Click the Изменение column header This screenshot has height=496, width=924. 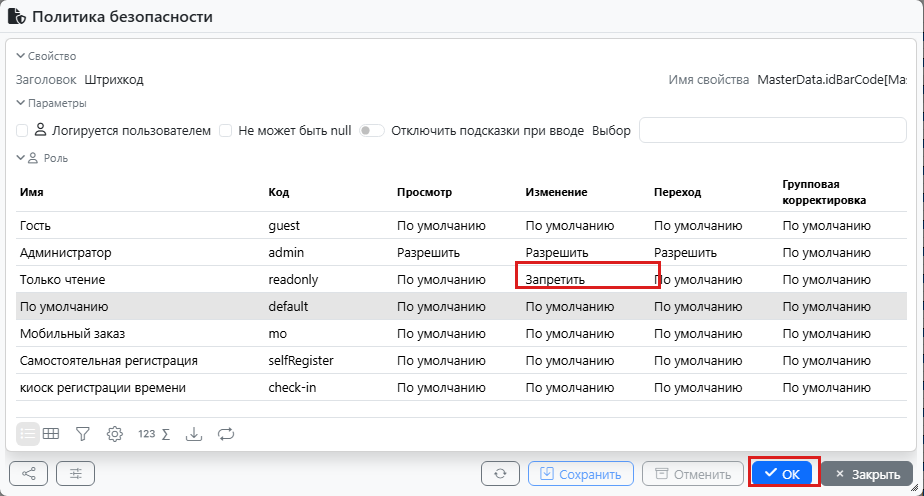click(556, 192)
